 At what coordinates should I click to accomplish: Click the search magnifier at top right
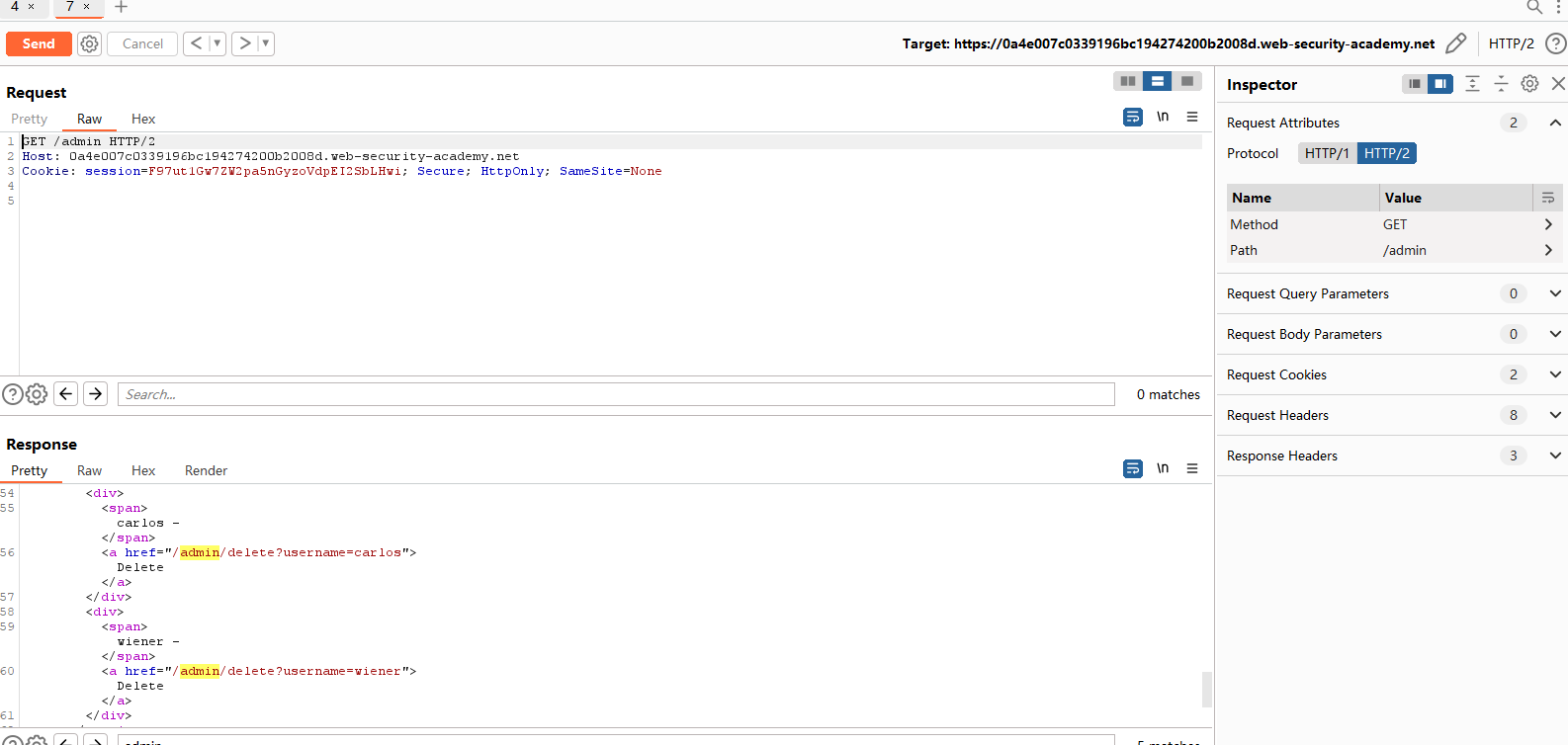(1534, 7)
